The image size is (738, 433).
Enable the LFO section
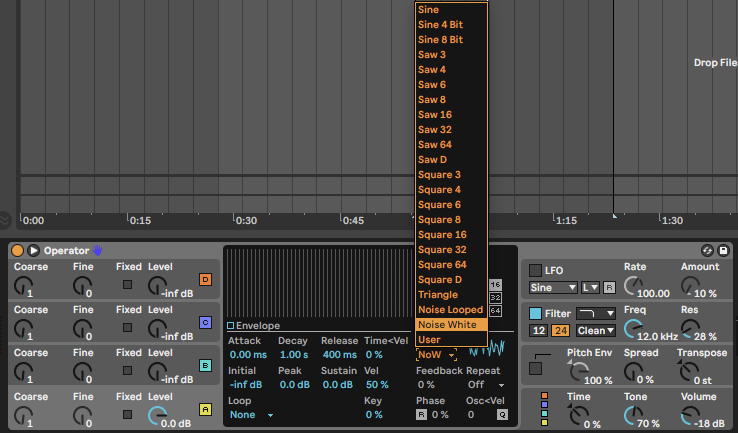[535, 270]
